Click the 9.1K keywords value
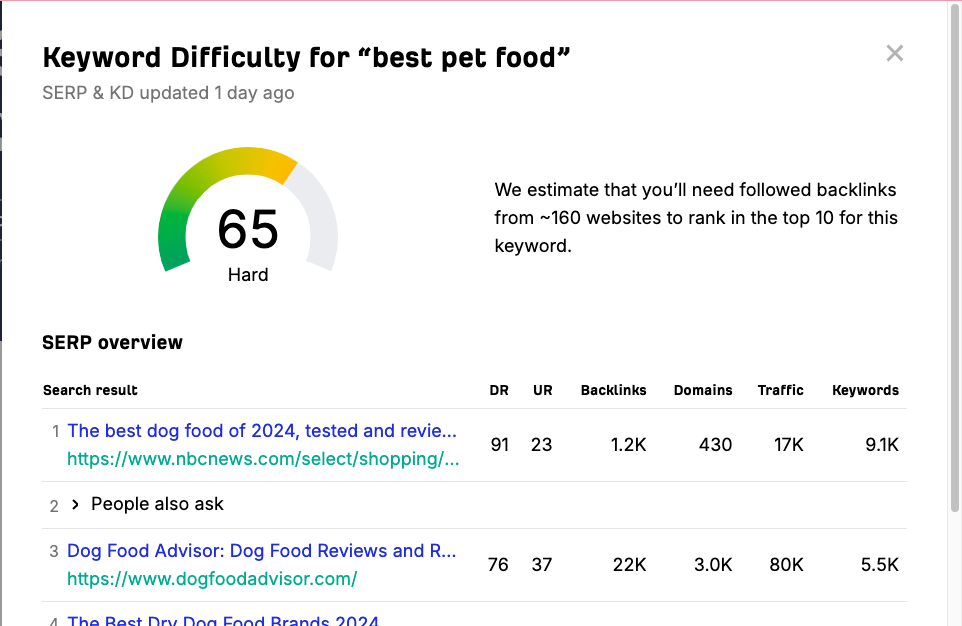 pyautogui.click(x=881, y=444)
